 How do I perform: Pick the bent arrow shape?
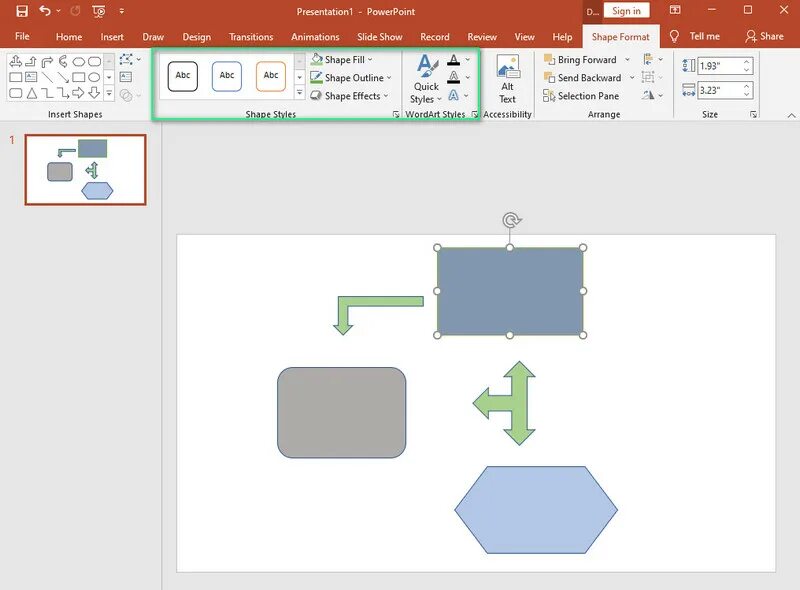point(47,61)
